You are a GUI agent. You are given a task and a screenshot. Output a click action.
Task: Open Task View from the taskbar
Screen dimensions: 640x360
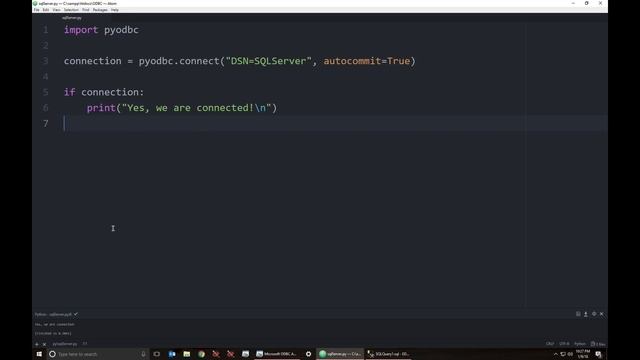(157, 354)
